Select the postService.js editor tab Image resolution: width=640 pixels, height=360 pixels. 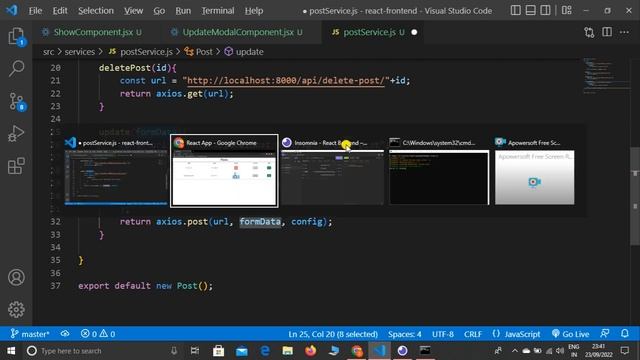point(372,32)
